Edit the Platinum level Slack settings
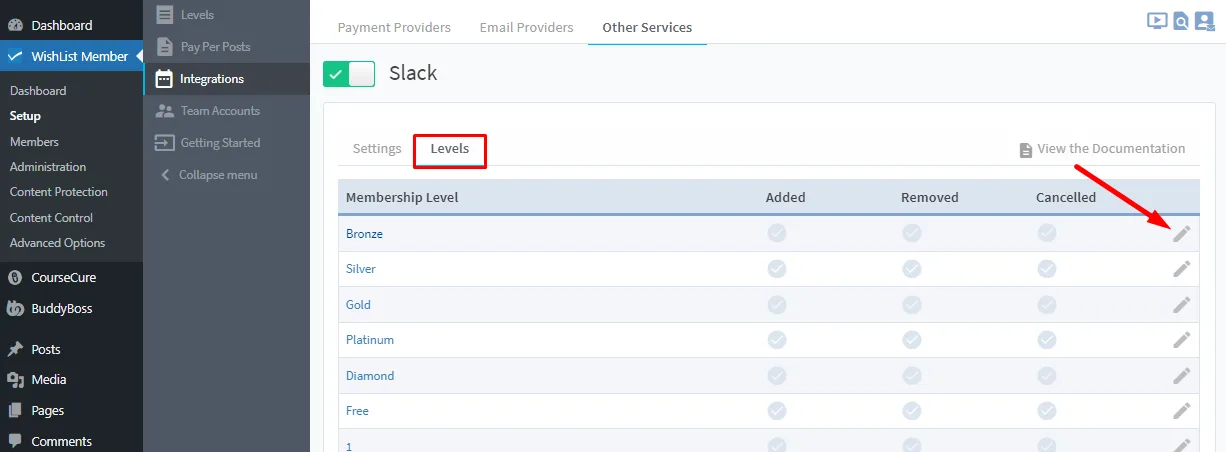The height and width of the screenshot is (452, 1226). (1182, 340)
